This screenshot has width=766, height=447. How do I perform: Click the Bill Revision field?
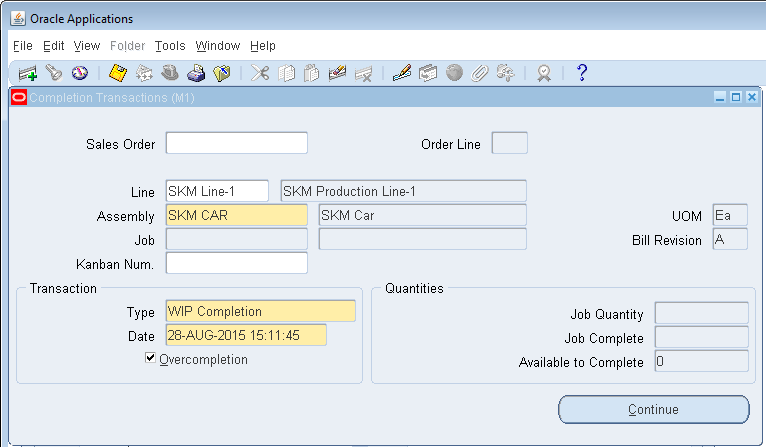pyautogui.click(x=730, y=239)
